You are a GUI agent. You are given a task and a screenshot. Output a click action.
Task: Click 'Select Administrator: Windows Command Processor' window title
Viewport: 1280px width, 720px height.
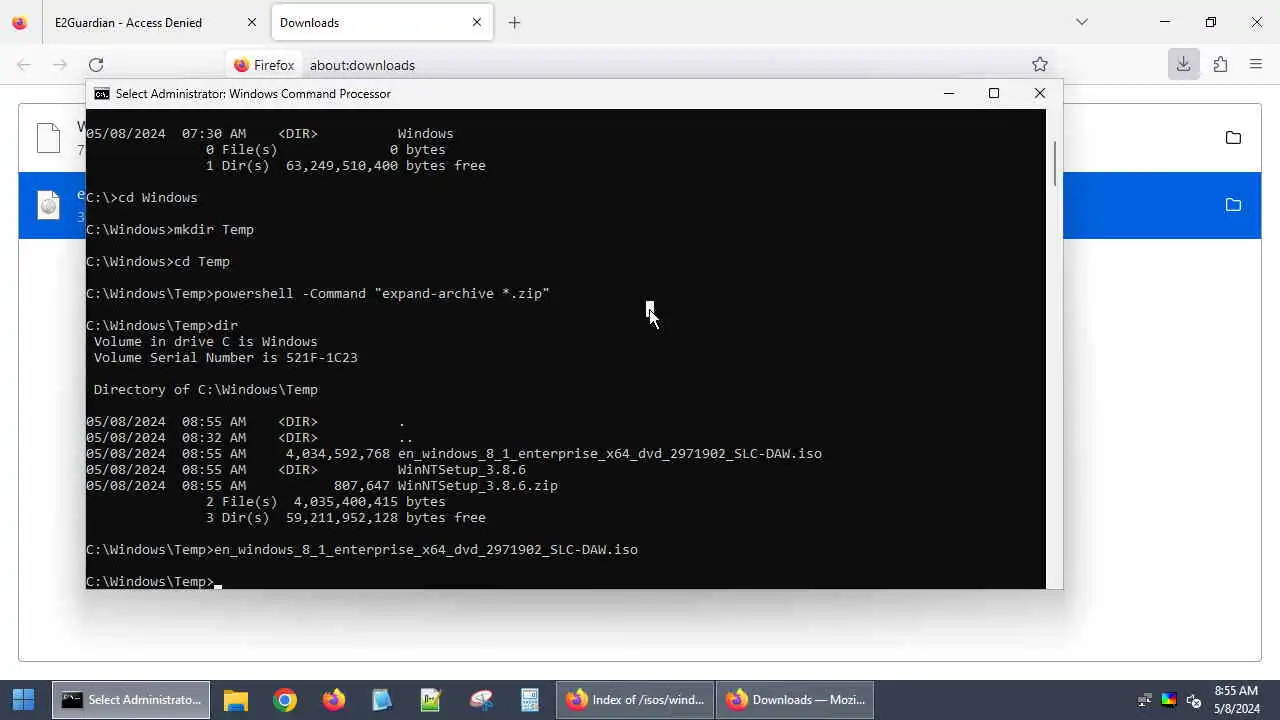(x=253, y=94)
